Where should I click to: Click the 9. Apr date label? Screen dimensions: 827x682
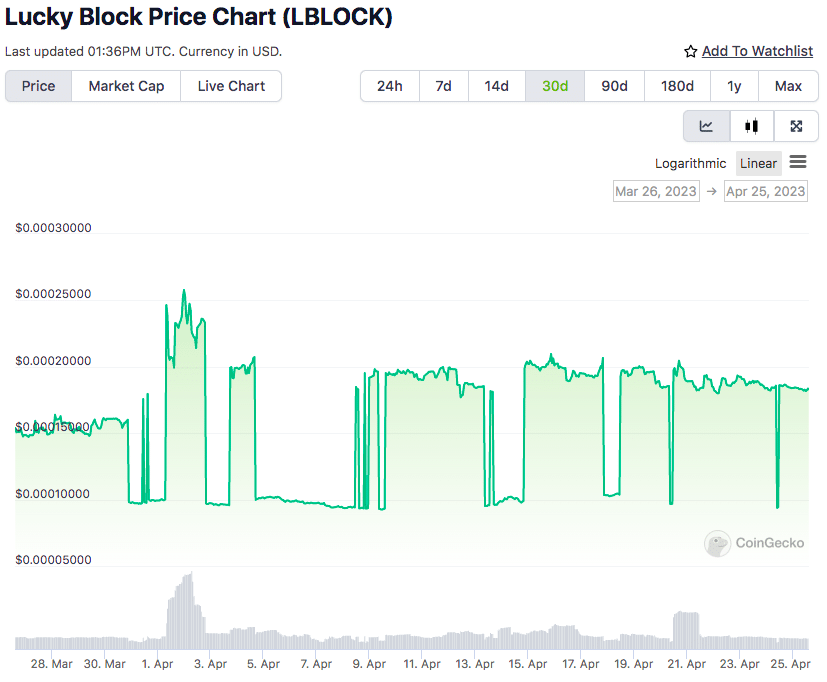click(x=369, y=664)
